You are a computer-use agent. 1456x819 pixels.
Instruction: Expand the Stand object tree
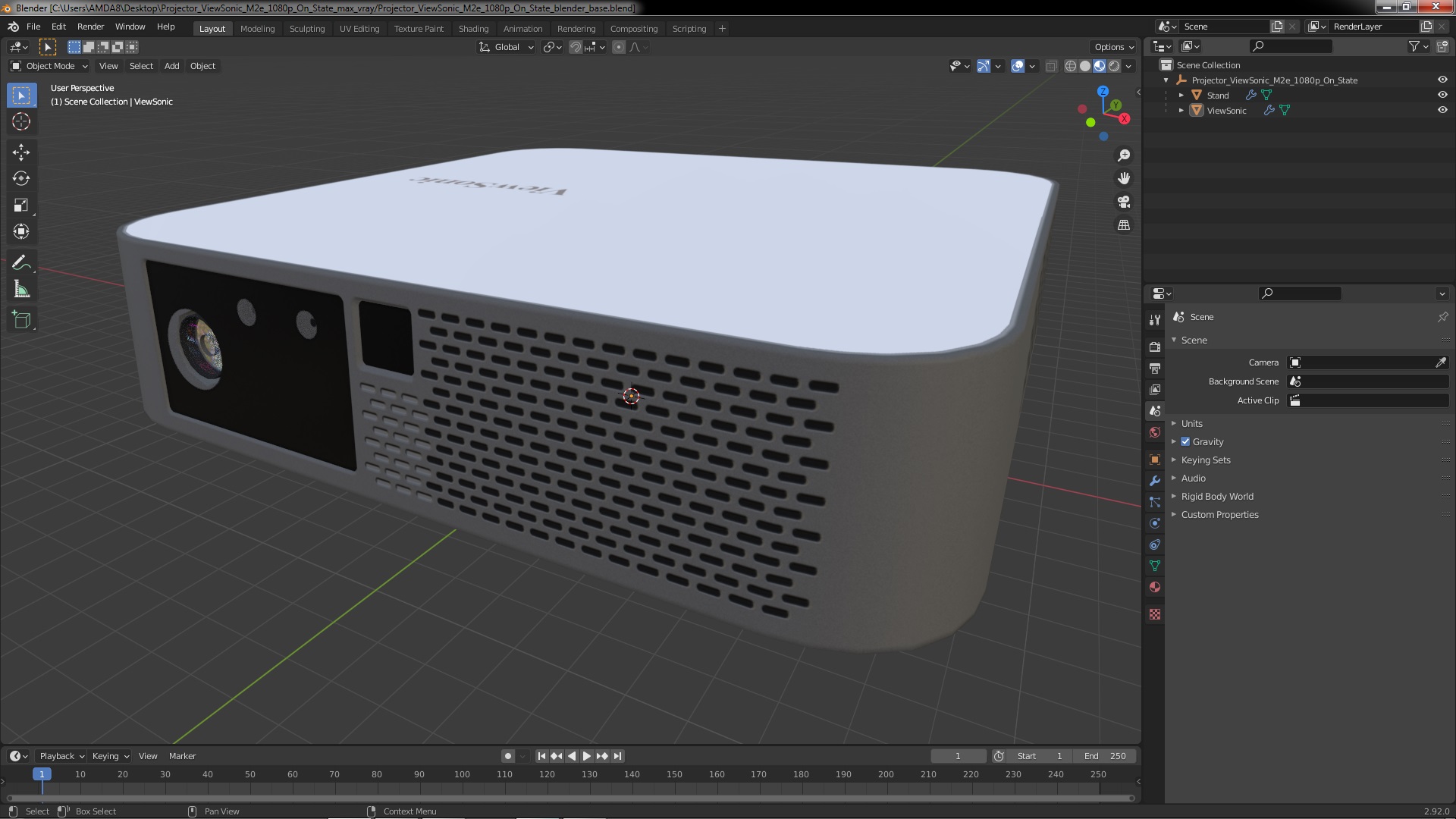1181,95
